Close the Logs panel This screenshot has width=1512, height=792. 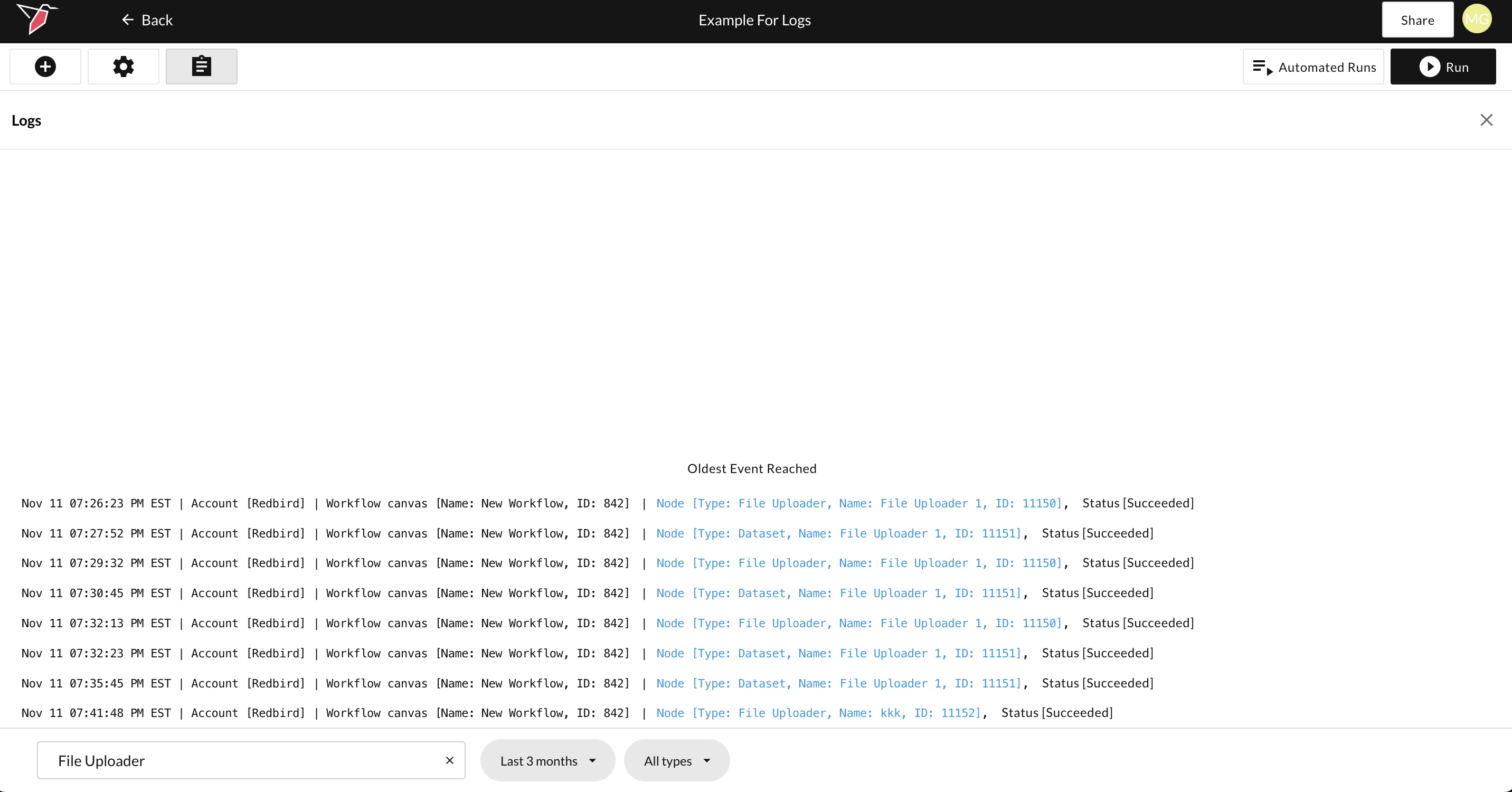pos(1486,120)
